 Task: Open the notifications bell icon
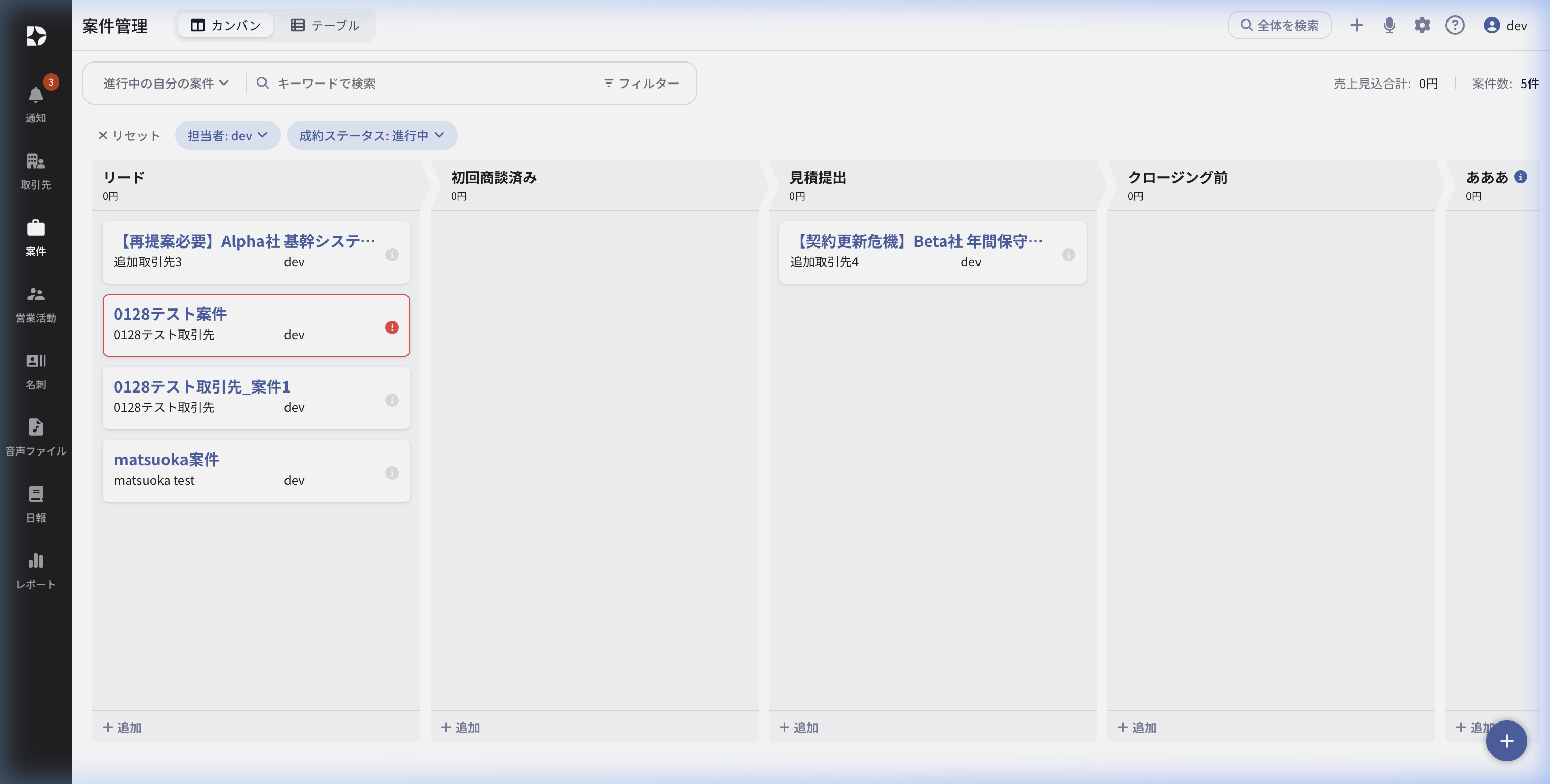coord(35,96)
